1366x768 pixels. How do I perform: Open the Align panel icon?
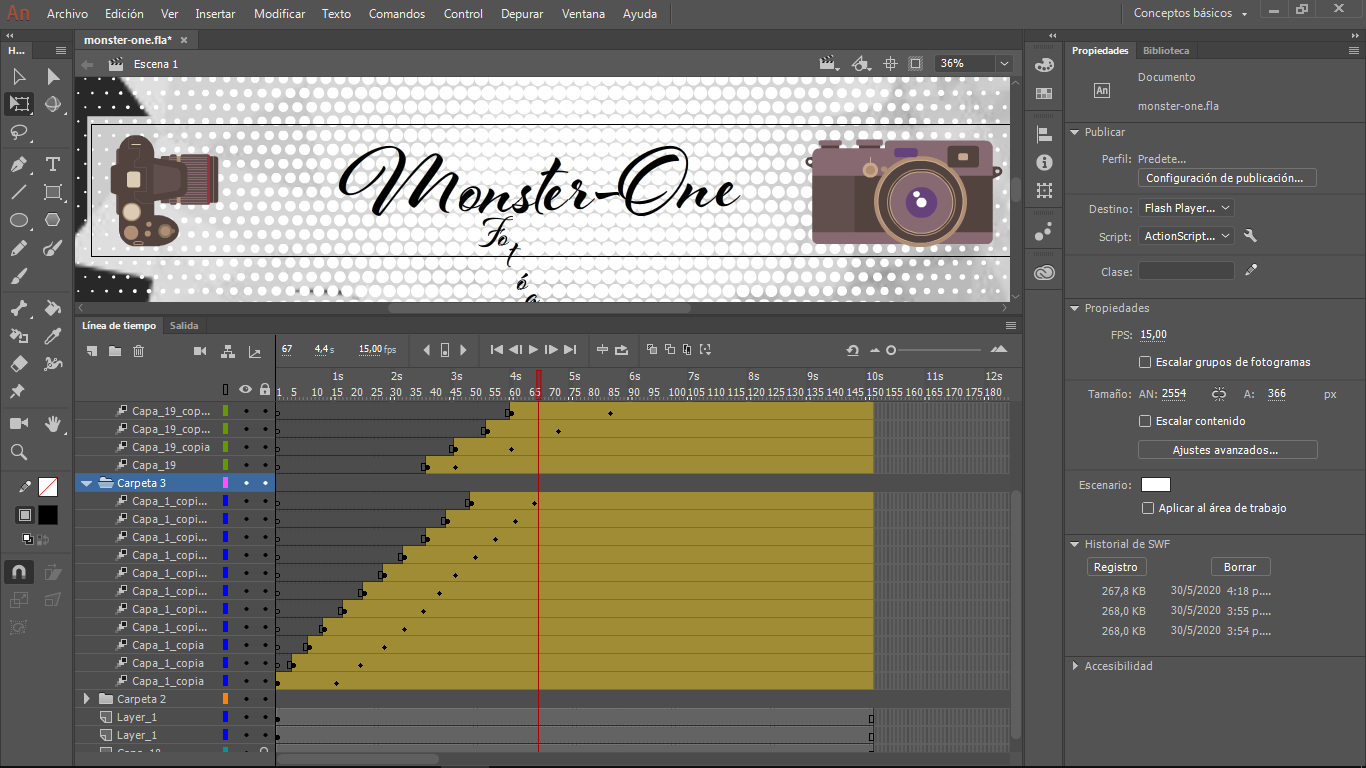tap(1044, 134)
